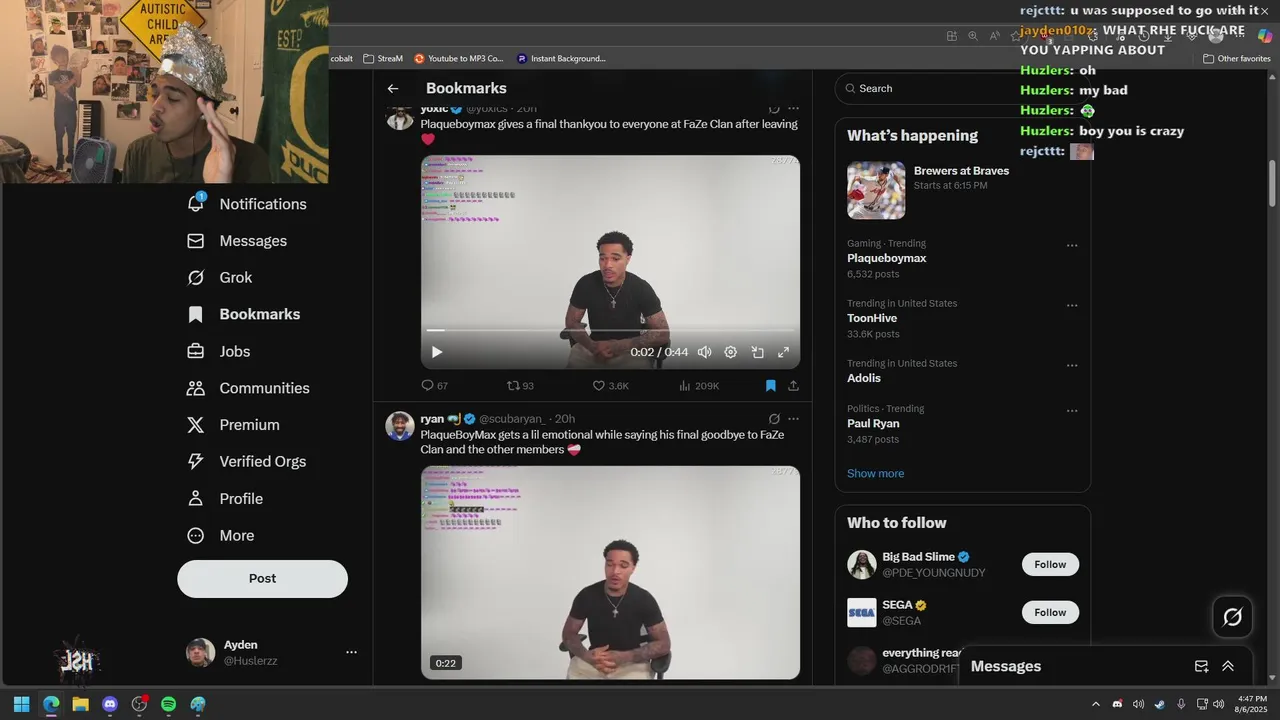This screenshot has width=1280, height=720.
Task: Expand the Messages drawer
Action: click(x=1228, y=666)
